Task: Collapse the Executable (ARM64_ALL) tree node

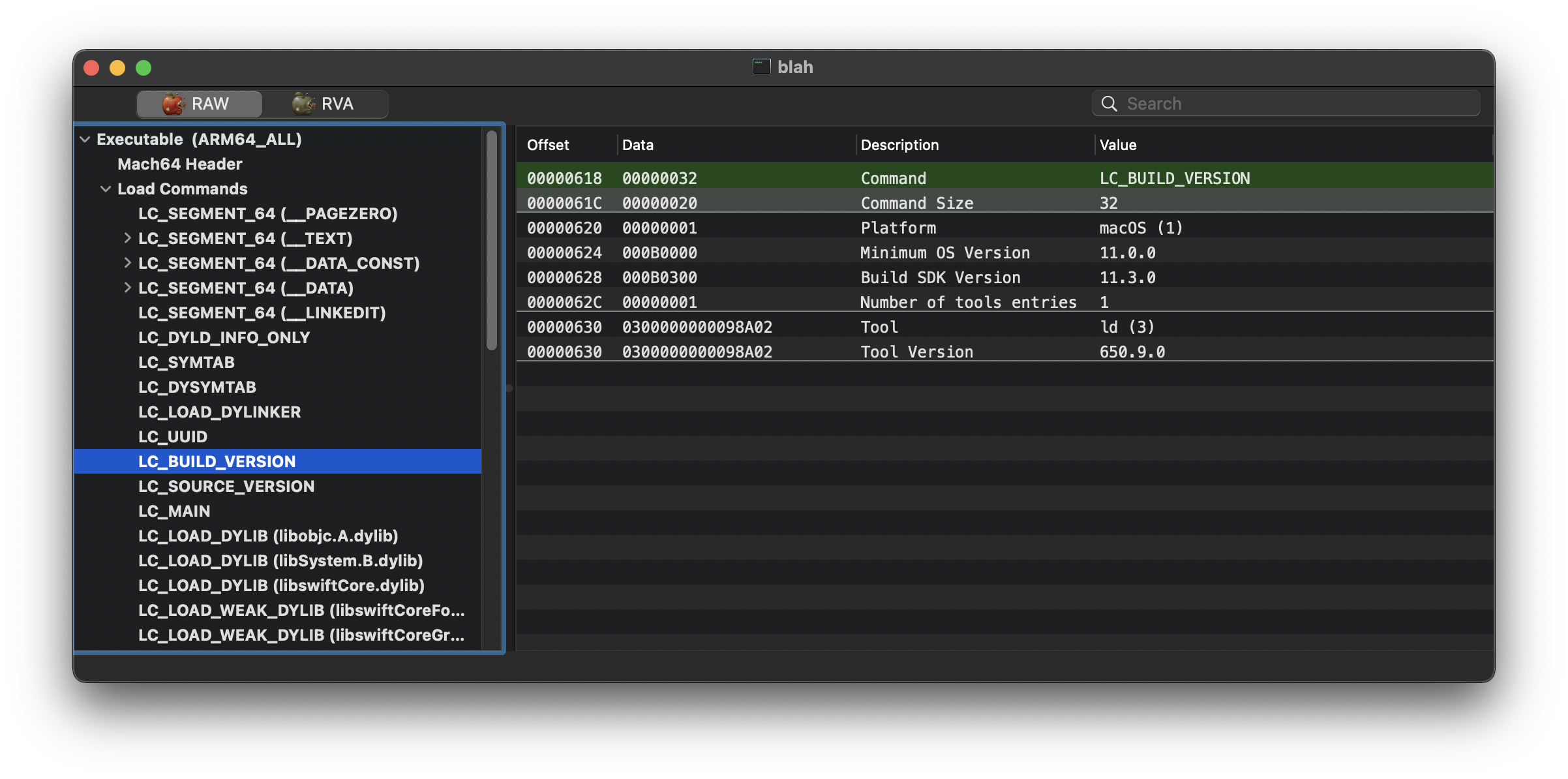Action: click(85, 139)
